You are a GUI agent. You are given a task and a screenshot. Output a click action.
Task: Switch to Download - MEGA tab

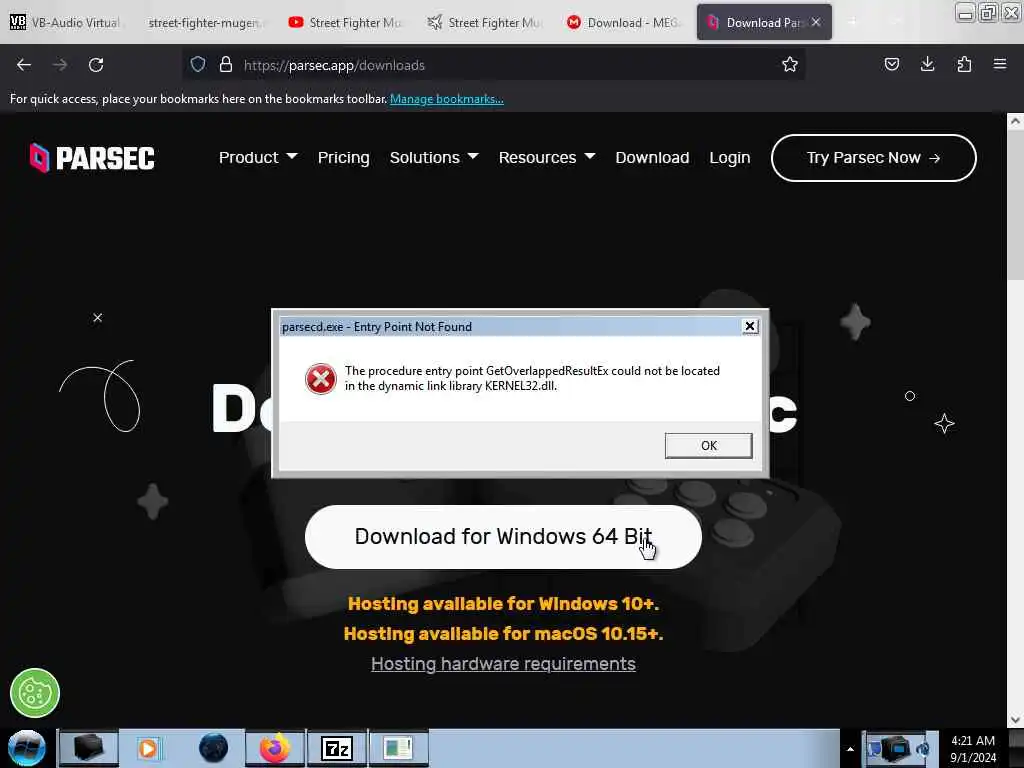624,22
